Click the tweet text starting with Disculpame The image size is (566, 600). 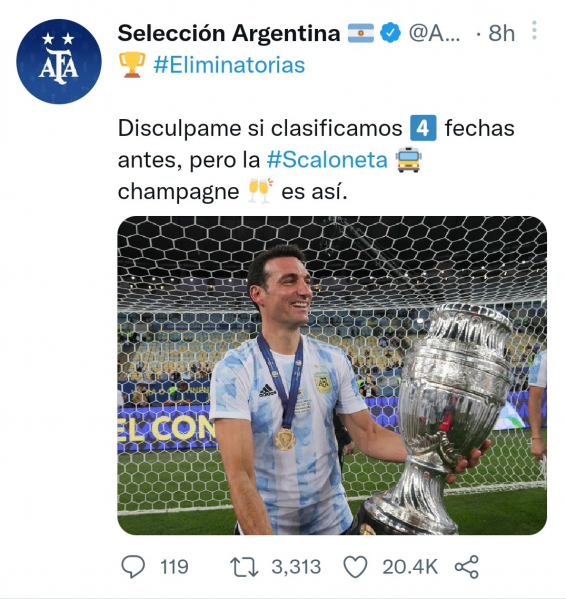(x=316, y=160)
